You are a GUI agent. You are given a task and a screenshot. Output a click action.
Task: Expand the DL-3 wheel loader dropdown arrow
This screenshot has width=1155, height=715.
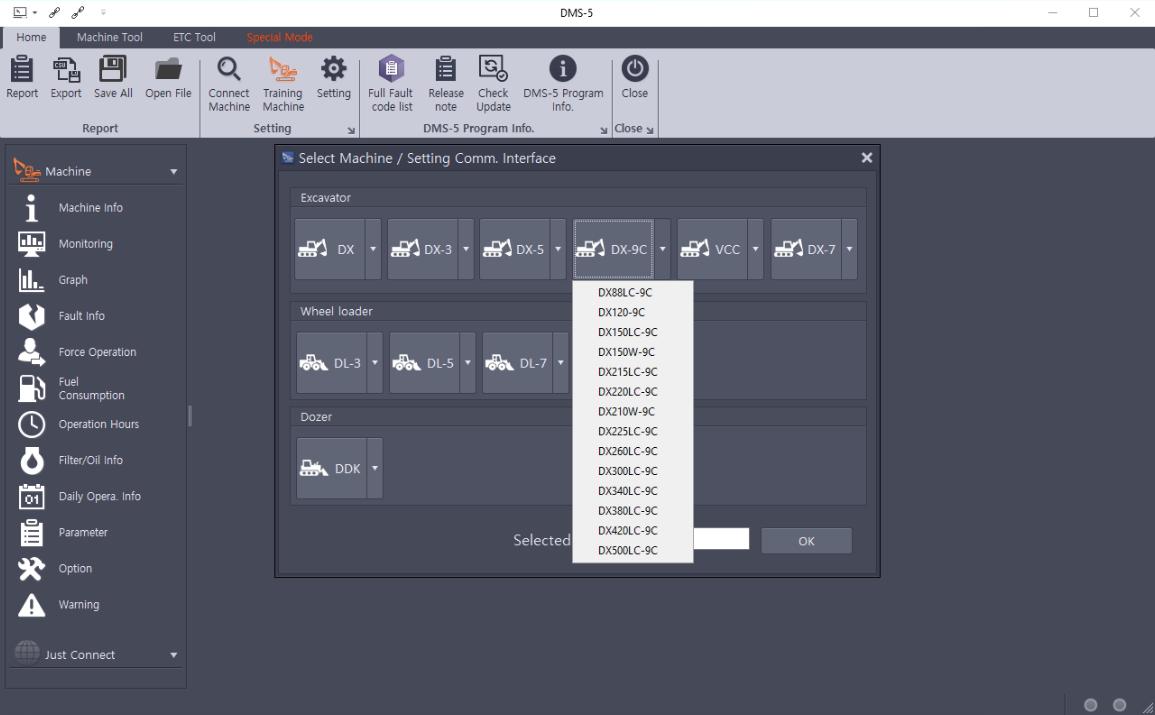pos(375,363)
